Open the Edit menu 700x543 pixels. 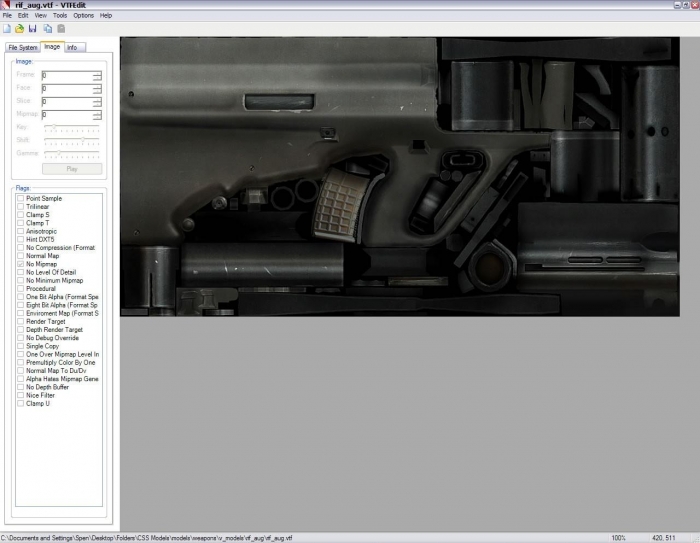point(23,15)
